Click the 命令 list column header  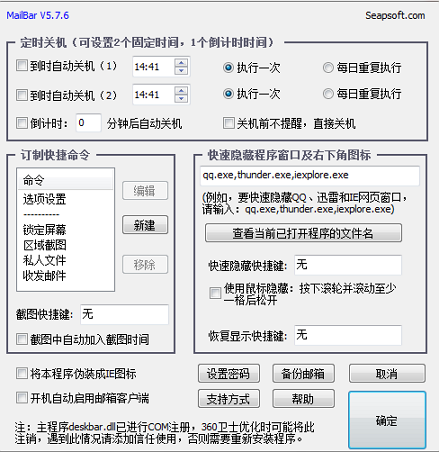tap(65, 180)
